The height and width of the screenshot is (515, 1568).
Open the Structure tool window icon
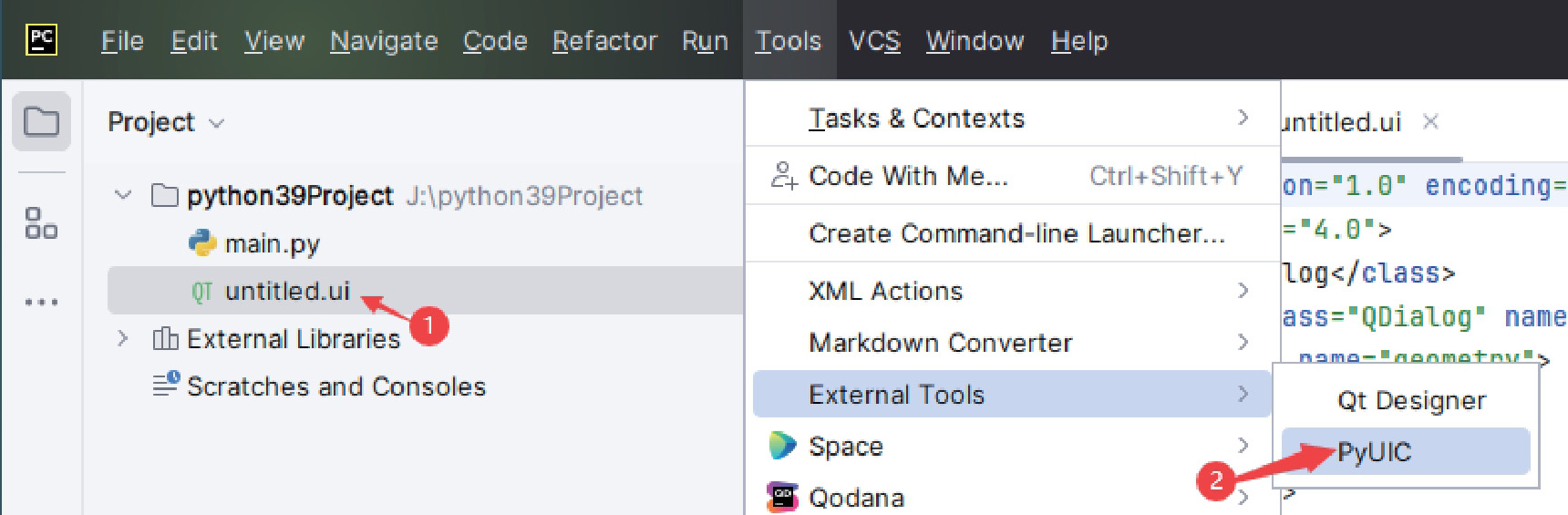click(41, 222)
